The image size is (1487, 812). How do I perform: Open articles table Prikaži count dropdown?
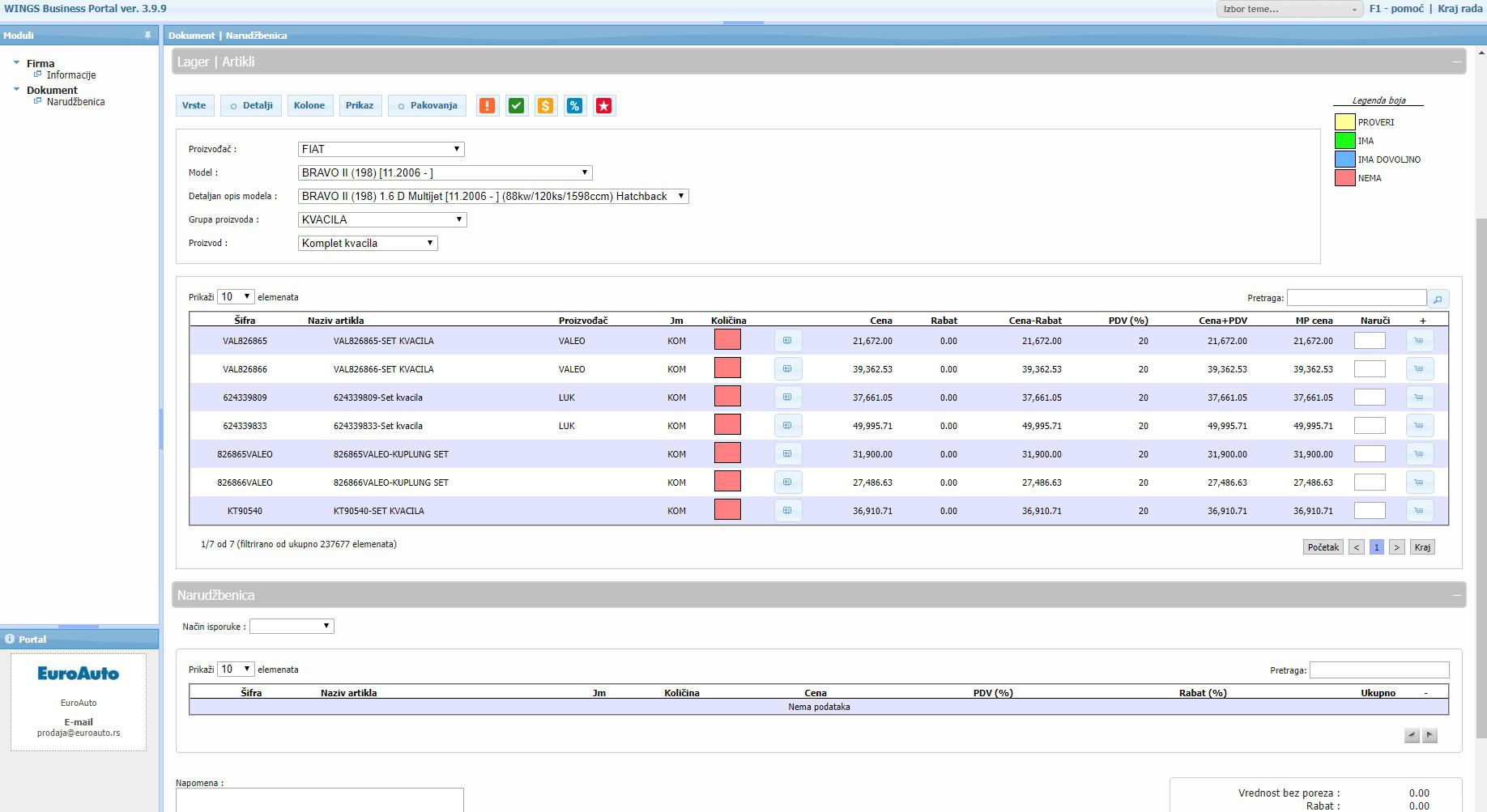236,297
